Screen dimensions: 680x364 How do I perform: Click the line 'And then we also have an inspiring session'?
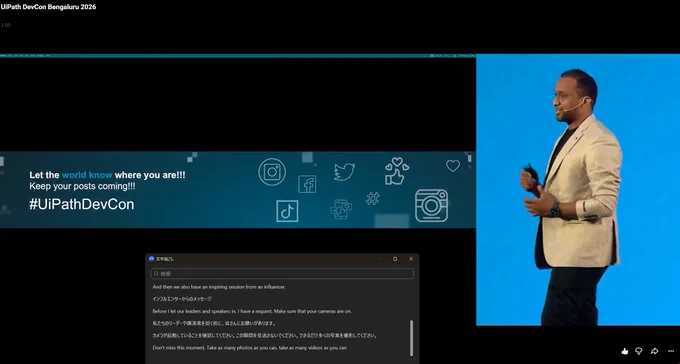(219, 287)
